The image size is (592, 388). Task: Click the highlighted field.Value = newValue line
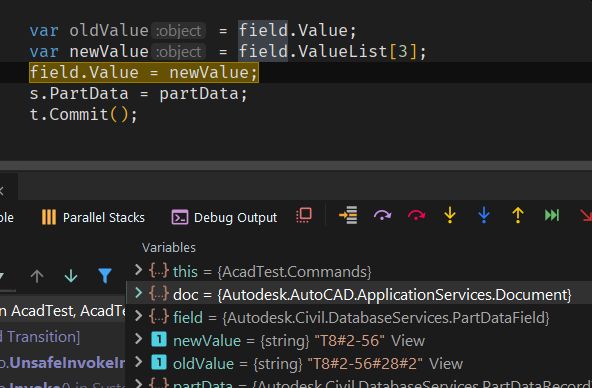point(144,72)
